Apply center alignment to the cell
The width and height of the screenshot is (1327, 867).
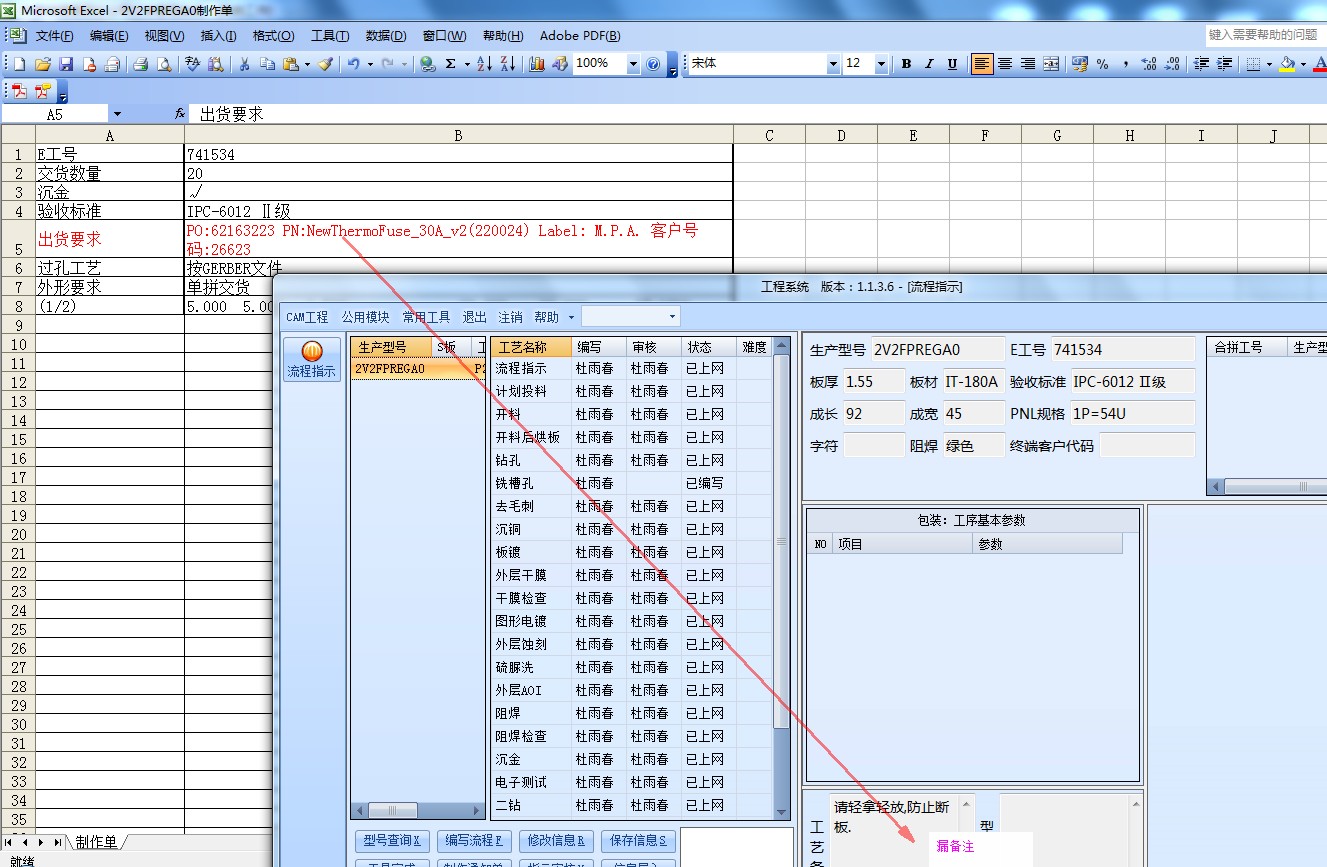tap(1005, 64)
